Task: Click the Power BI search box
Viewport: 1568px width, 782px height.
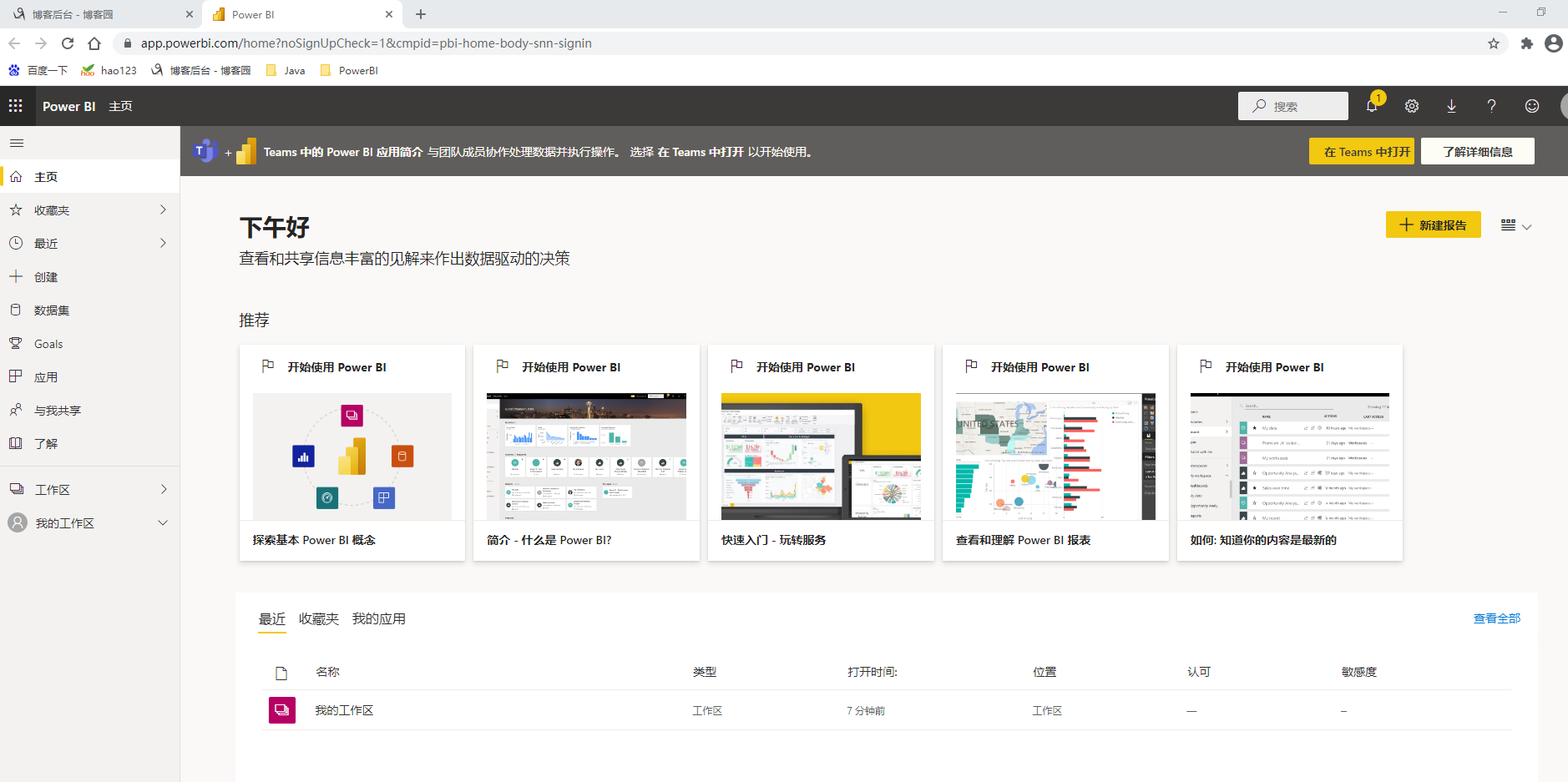Action: click(1293, 106)
